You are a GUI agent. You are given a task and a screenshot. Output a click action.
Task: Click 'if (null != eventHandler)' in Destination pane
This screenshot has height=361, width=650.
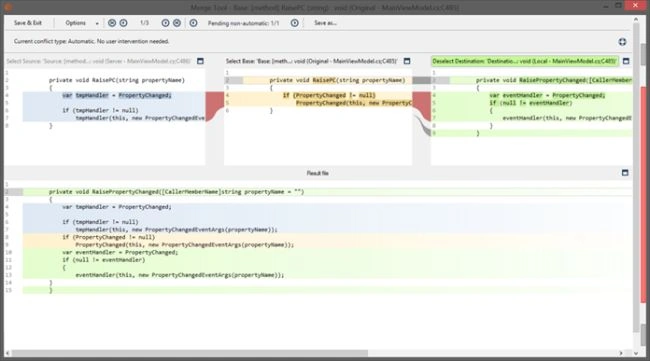(531, 103)
